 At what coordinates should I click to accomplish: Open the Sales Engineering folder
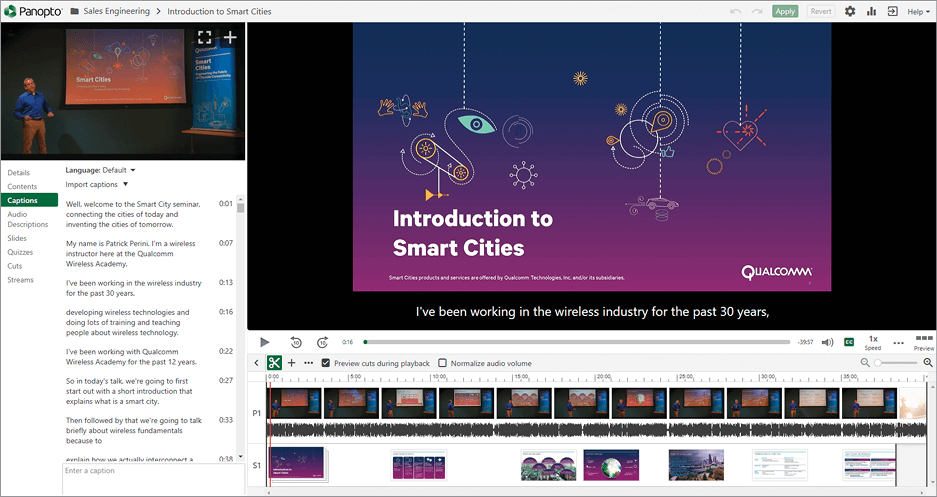pos(117,11)
